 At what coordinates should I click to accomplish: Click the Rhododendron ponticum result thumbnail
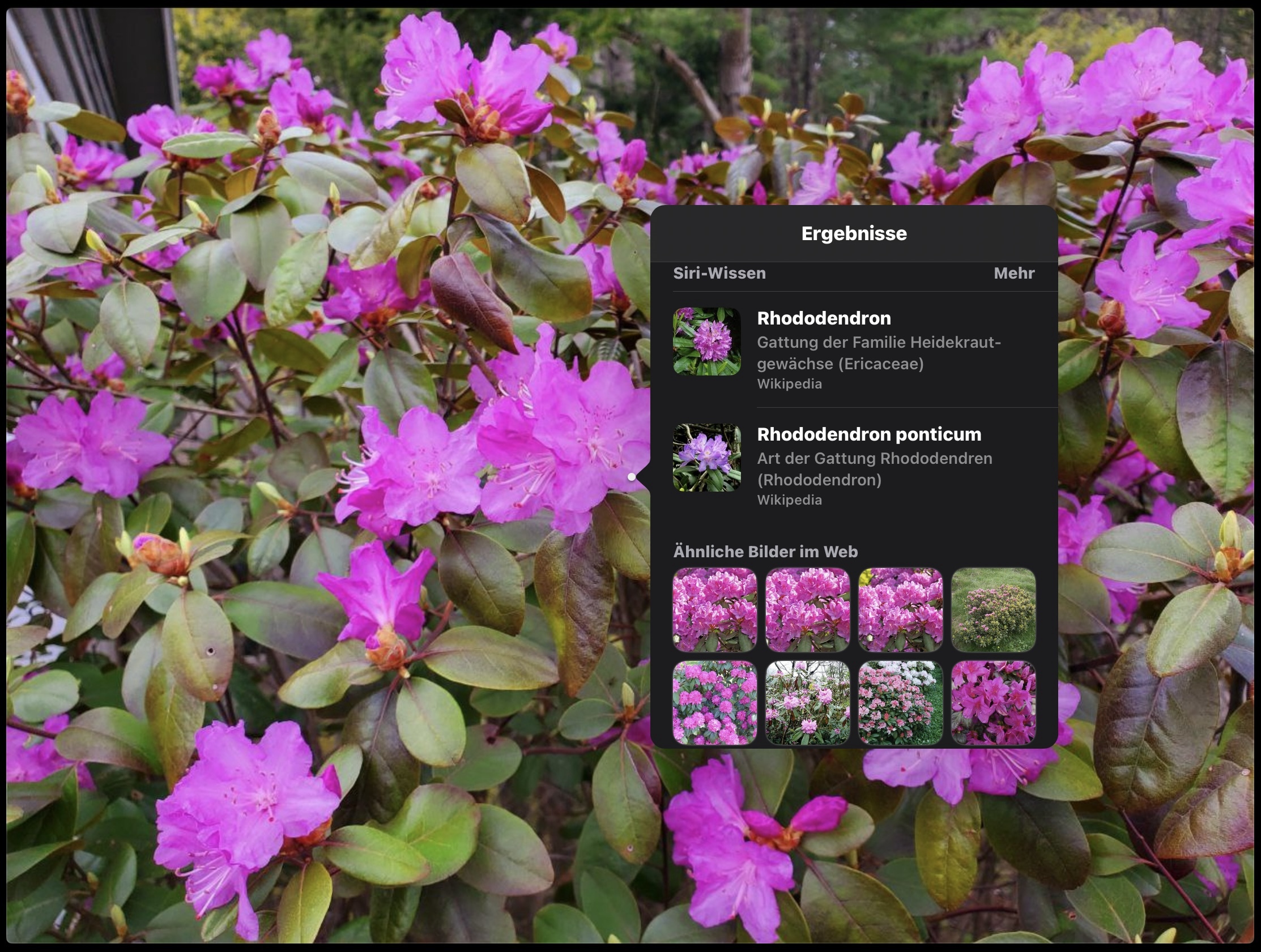point(707,458)
